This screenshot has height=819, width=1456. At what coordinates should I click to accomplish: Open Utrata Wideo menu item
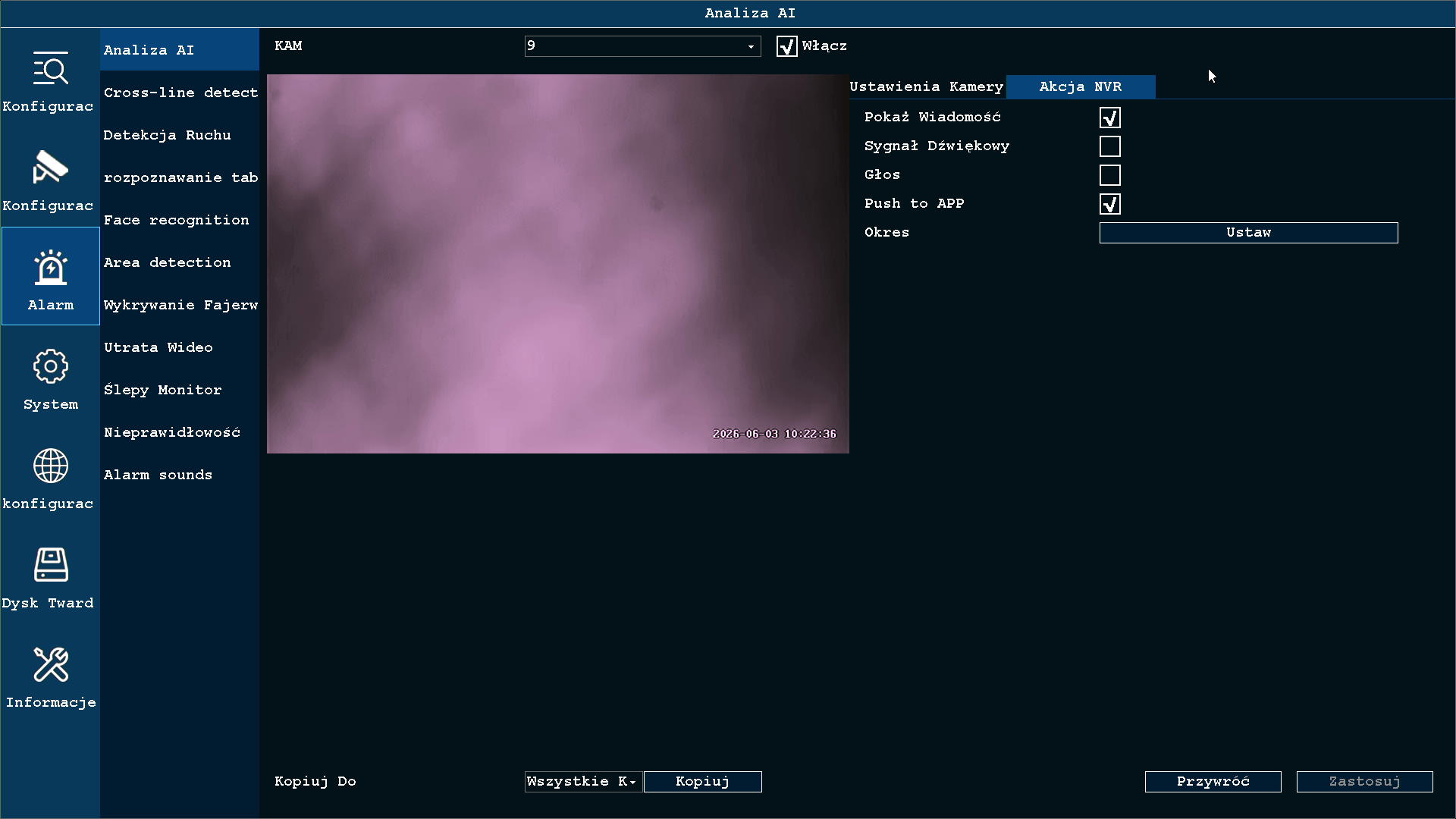coord(180,347)
